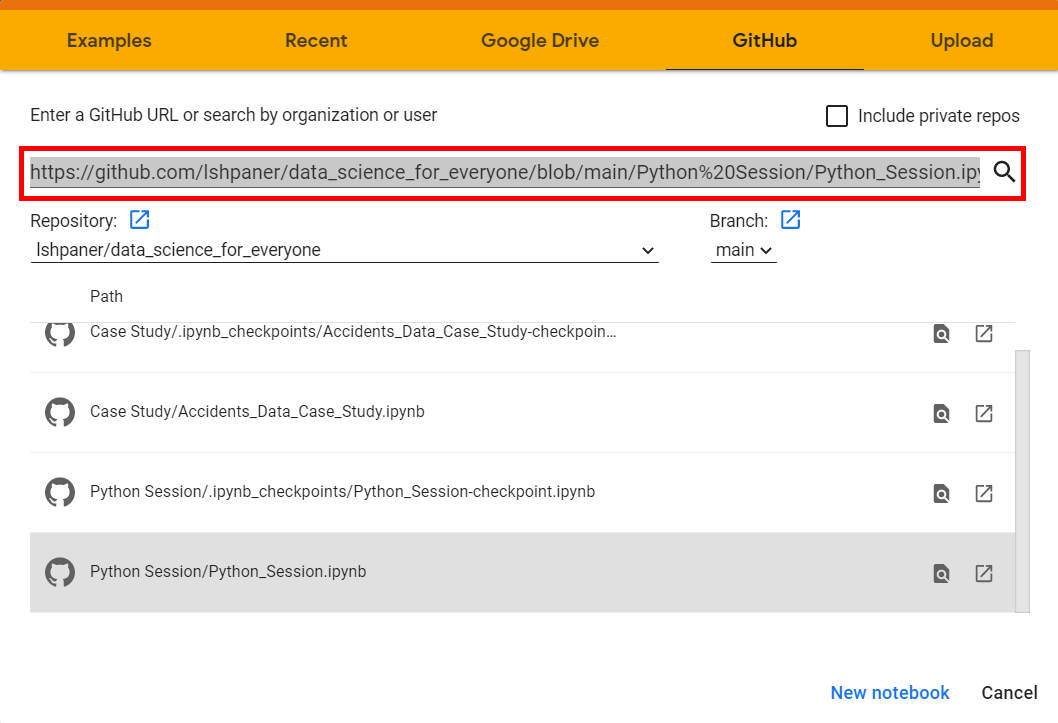
Task: View Python Session/Python_Session.ipynb on GitHub icon
Action: coord(941,573)
